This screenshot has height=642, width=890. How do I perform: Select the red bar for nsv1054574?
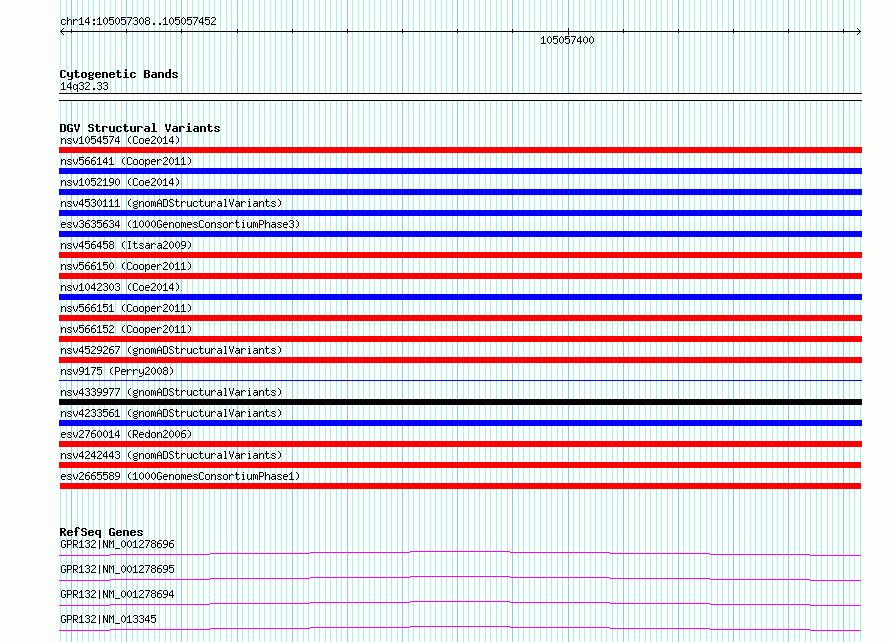click(x=460, y=150)
